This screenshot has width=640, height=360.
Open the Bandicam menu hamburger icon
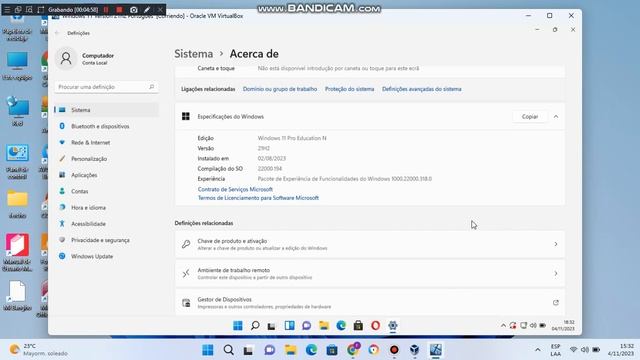pos(7,9)
